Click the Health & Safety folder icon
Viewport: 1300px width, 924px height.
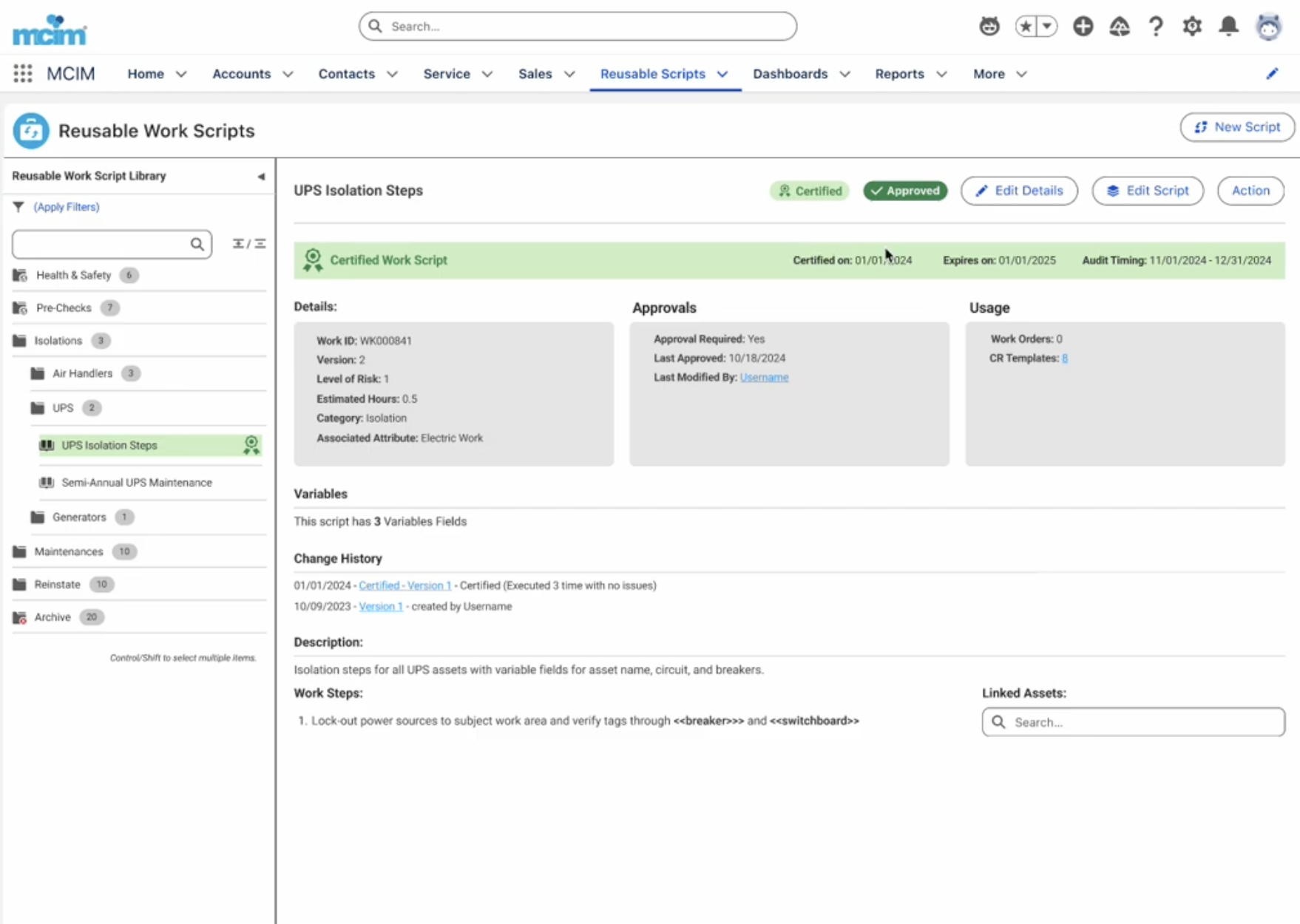pyautogui.click(x=20, y=276)
